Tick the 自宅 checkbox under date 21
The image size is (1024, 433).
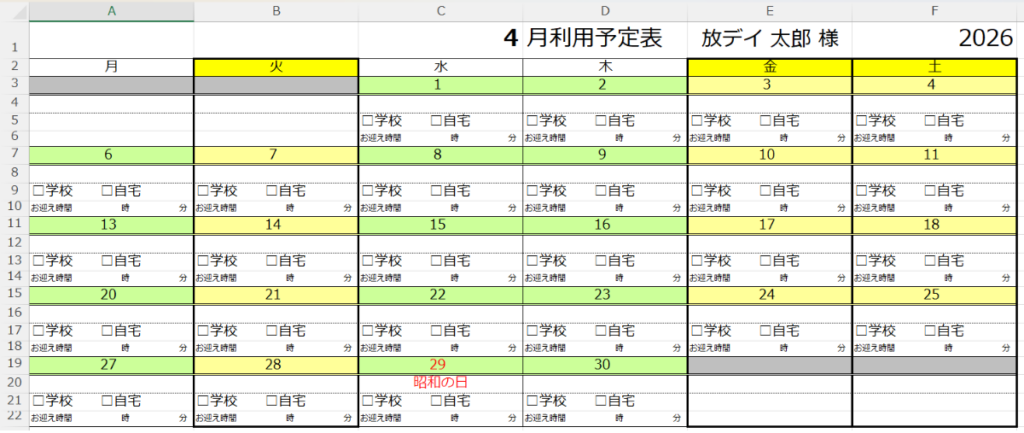[272, 331]
